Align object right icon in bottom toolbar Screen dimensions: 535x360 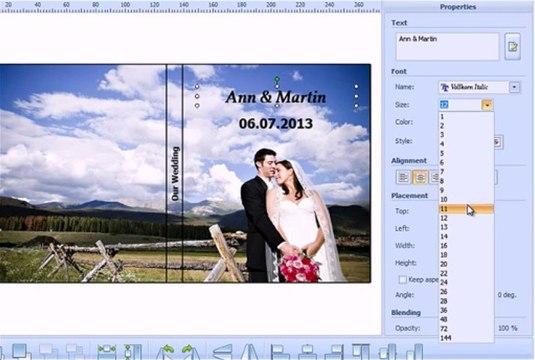(x=334, y=352)
